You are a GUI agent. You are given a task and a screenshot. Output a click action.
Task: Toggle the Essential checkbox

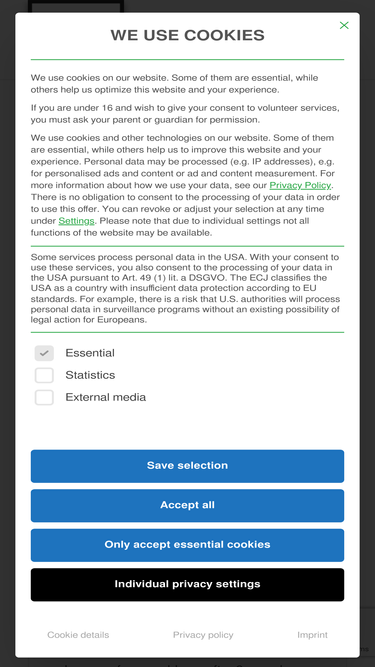[44, 353]
